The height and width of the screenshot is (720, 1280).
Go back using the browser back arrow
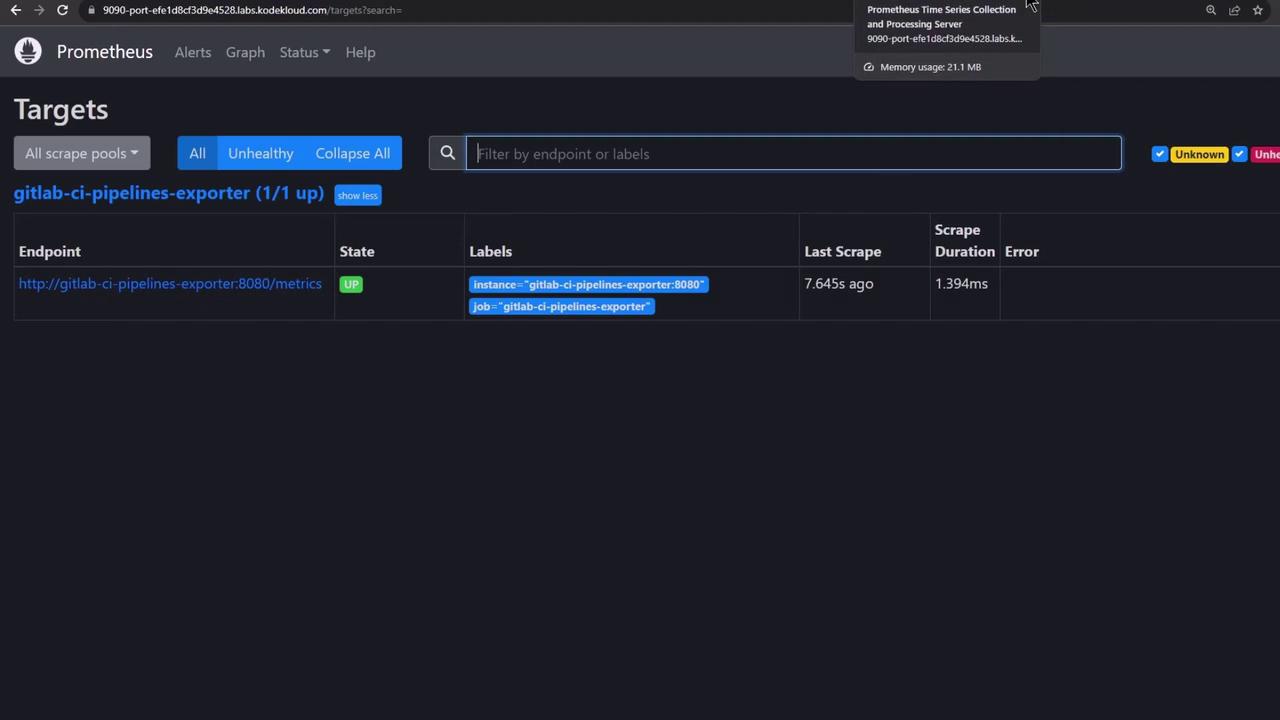(x=16, y=10)
